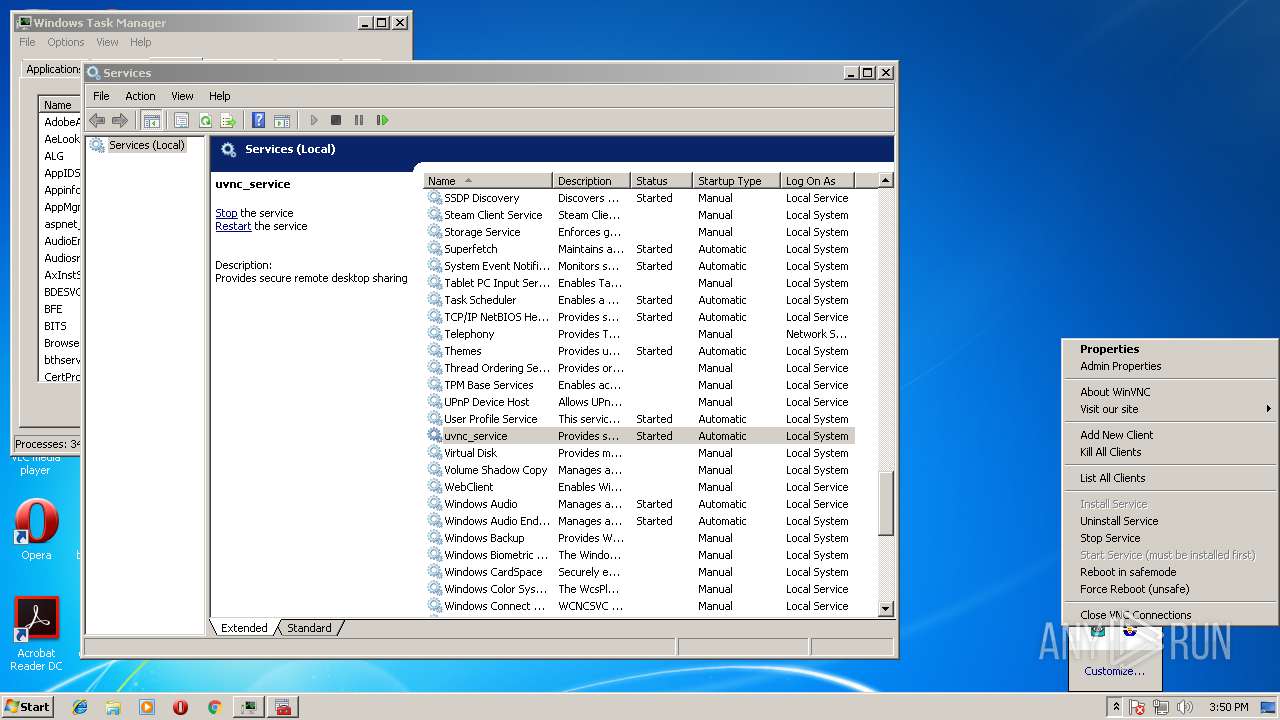This screenshot has height=720, width=1280.
Task: Click the volume speaker tray icon
Action: [1185, 707]
